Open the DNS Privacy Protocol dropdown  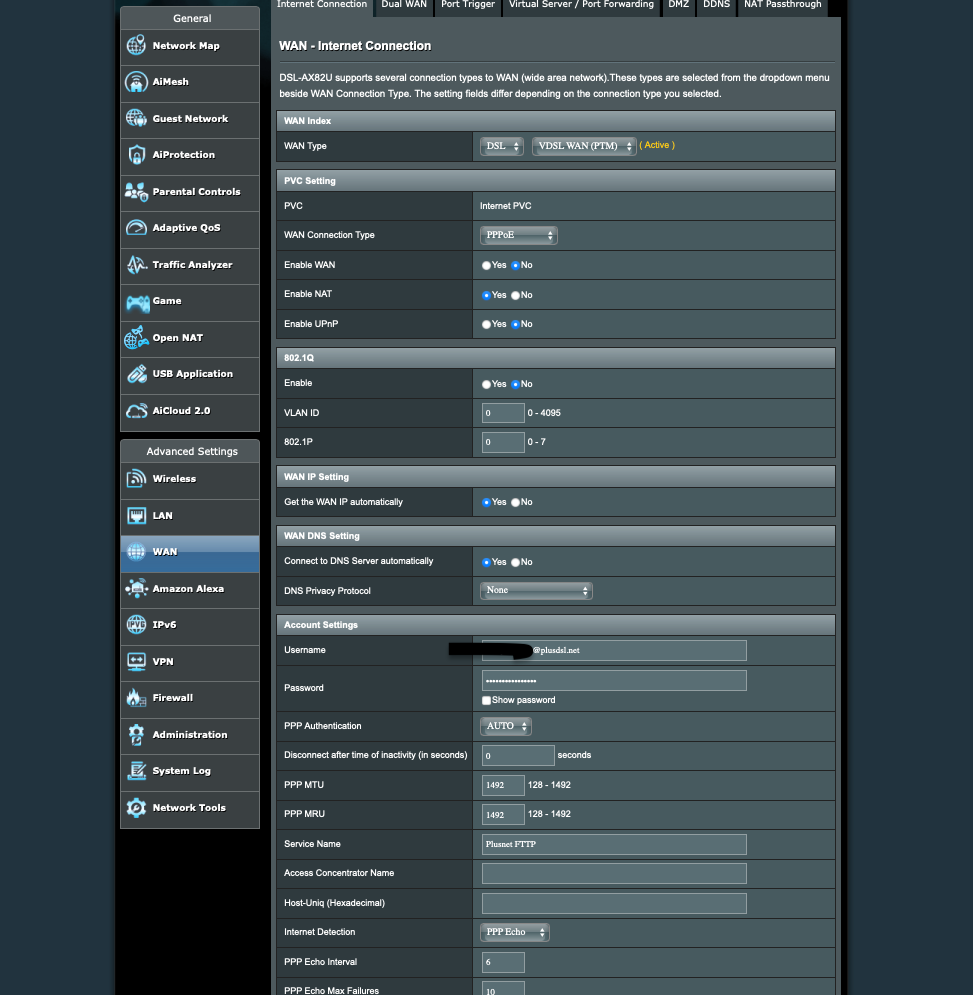point(536,590)
